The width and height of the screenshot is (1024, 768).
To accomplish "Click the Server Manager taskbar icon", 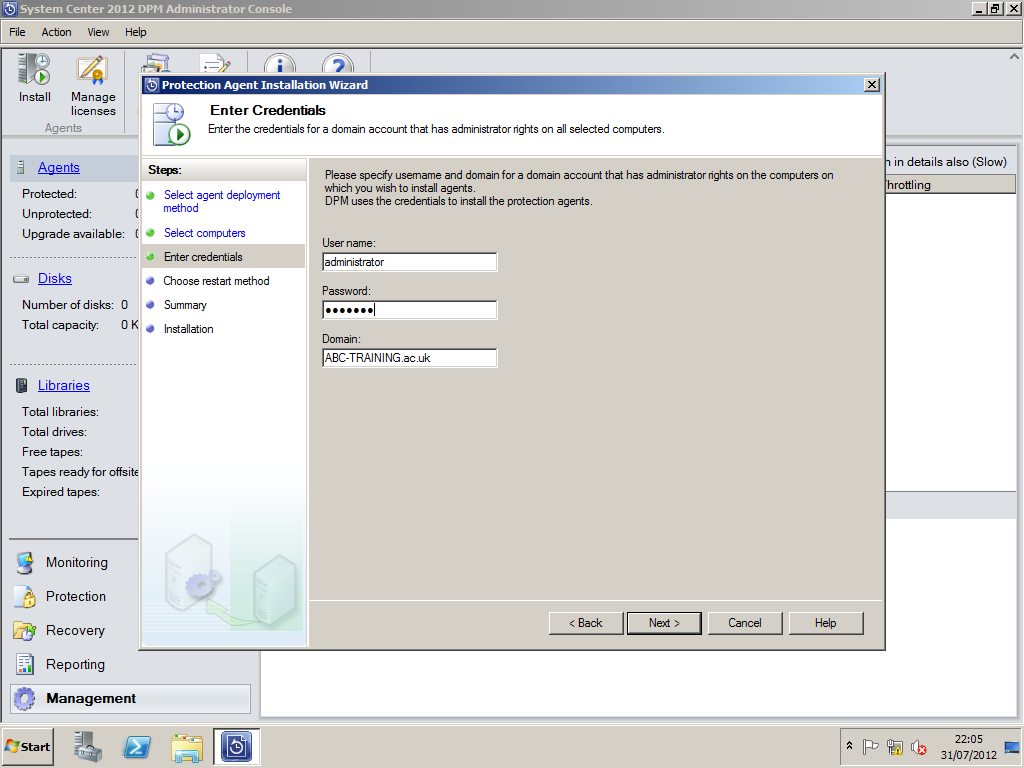I will point(88,746).
